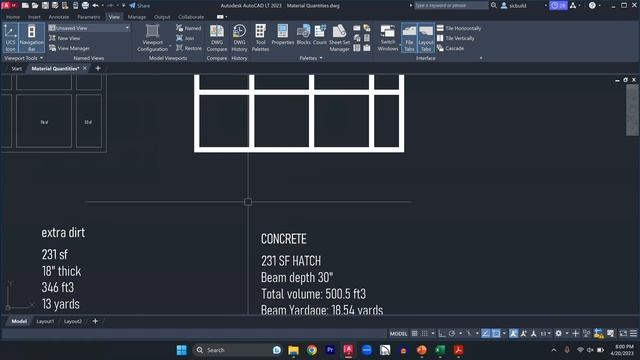This screenshot has height=360, width=640.
Task: Click the keyword search input field
Action: [451, 5]
